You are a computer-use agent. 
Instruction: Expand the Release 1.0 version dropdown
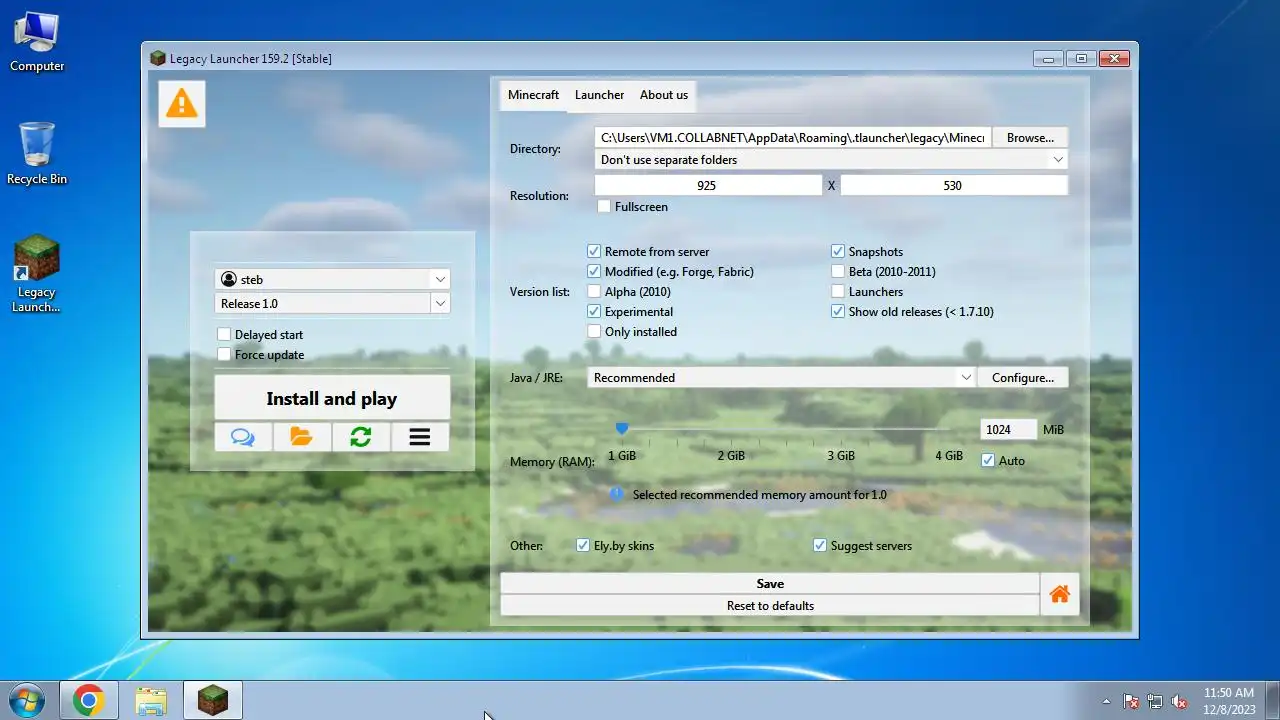coord(440,303)
